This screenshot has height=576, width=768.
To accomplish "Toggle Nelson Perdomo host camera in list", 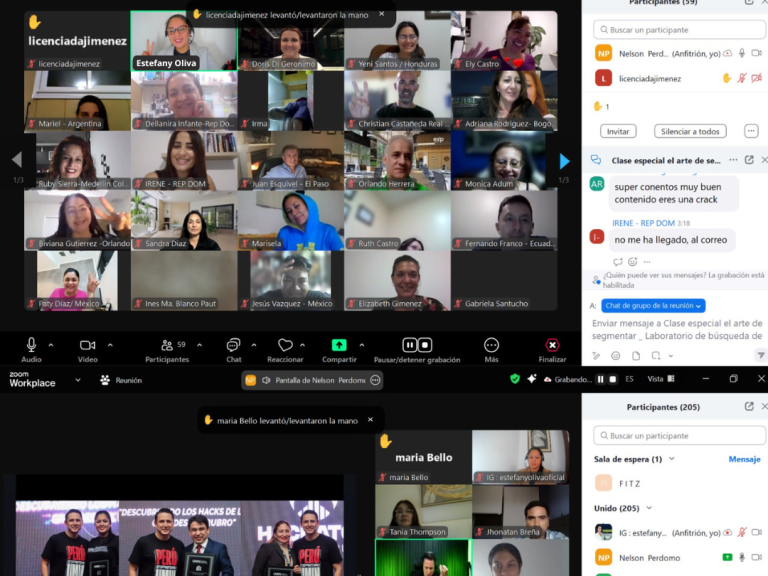I will (757, 53).
